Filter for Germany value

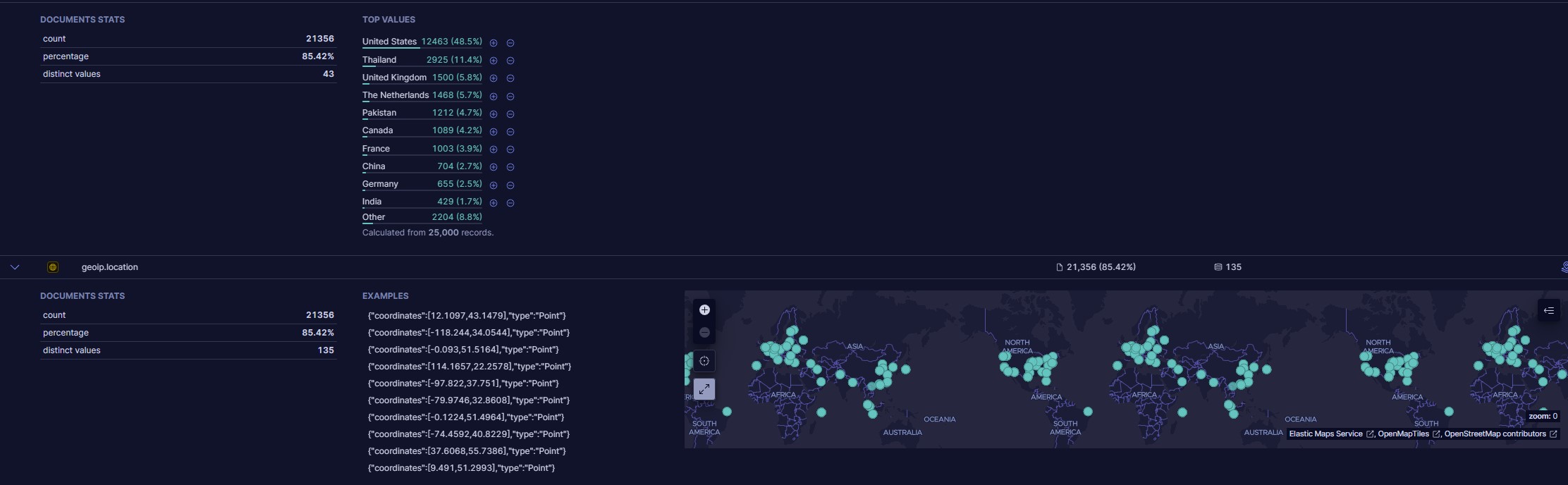[x=494, y=185]
